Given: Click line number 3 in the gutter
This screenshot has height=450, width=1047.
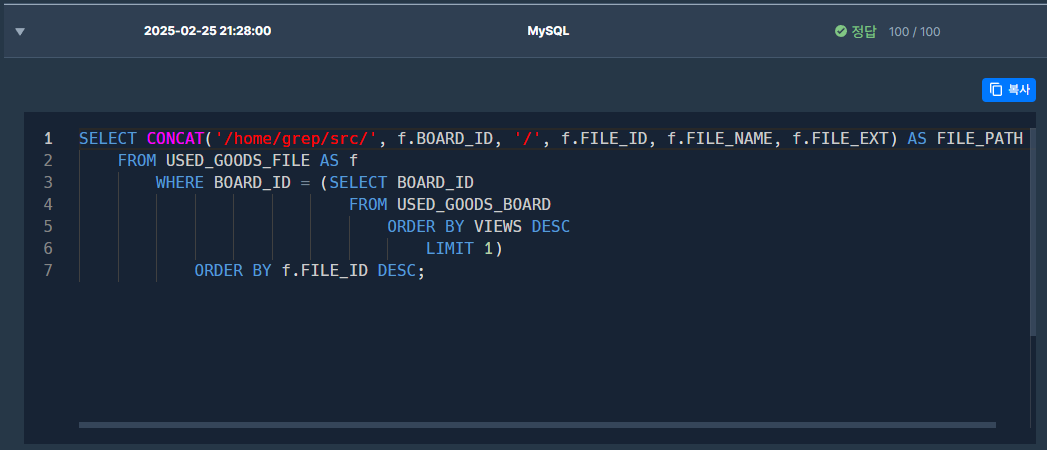Looking at the screenshot, I should coord(47,182).
